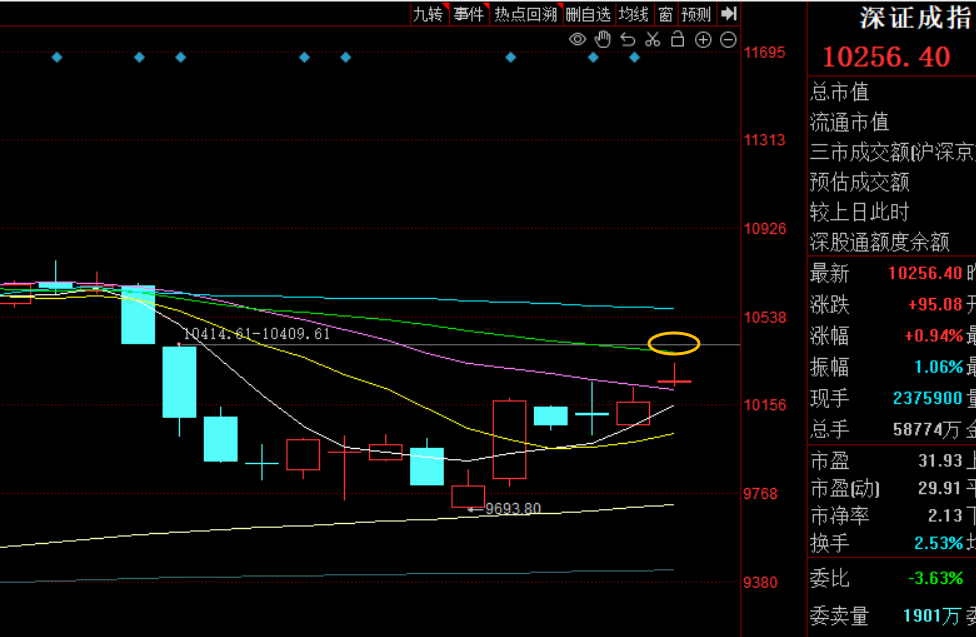The image size is (976, 637).
Task: Select the 深证成指 index title
Action: click(x=915, y=18)
